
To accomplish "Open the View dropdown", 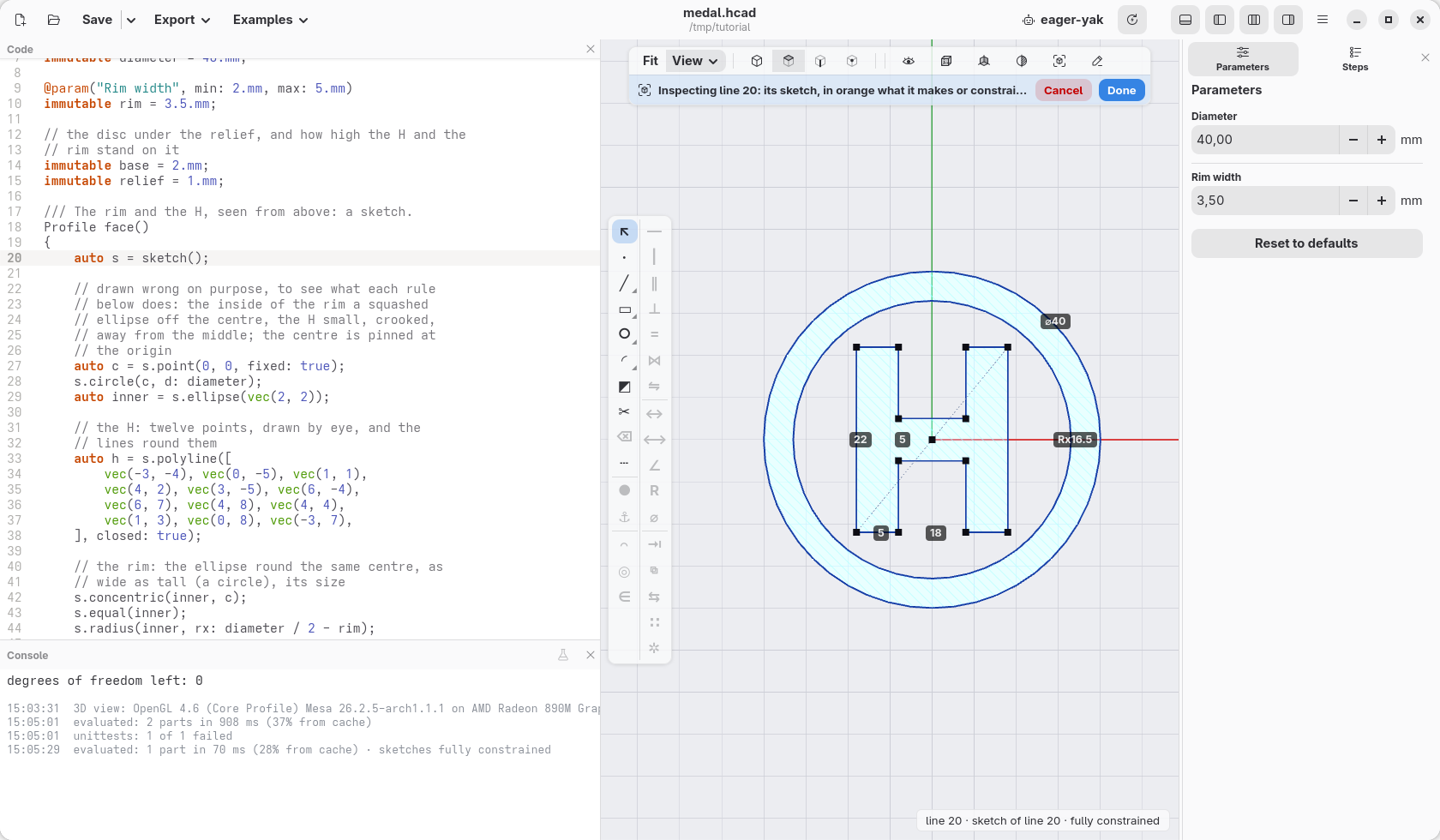I will 695,61.
